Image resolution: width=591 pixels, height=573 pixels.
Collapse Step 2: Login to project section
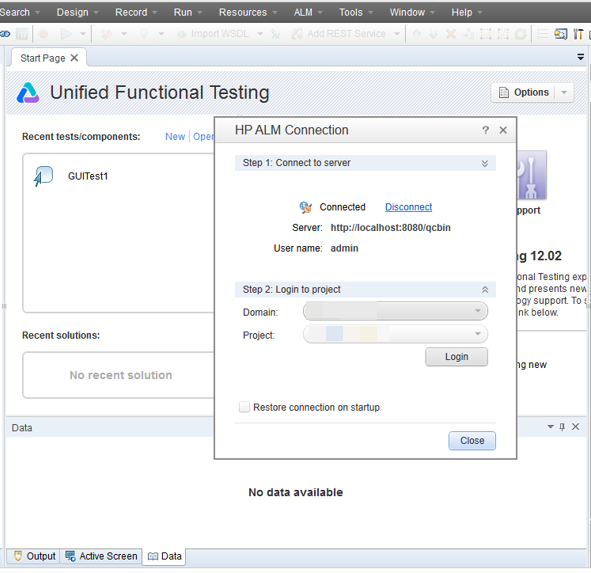[x=485, y=290]
